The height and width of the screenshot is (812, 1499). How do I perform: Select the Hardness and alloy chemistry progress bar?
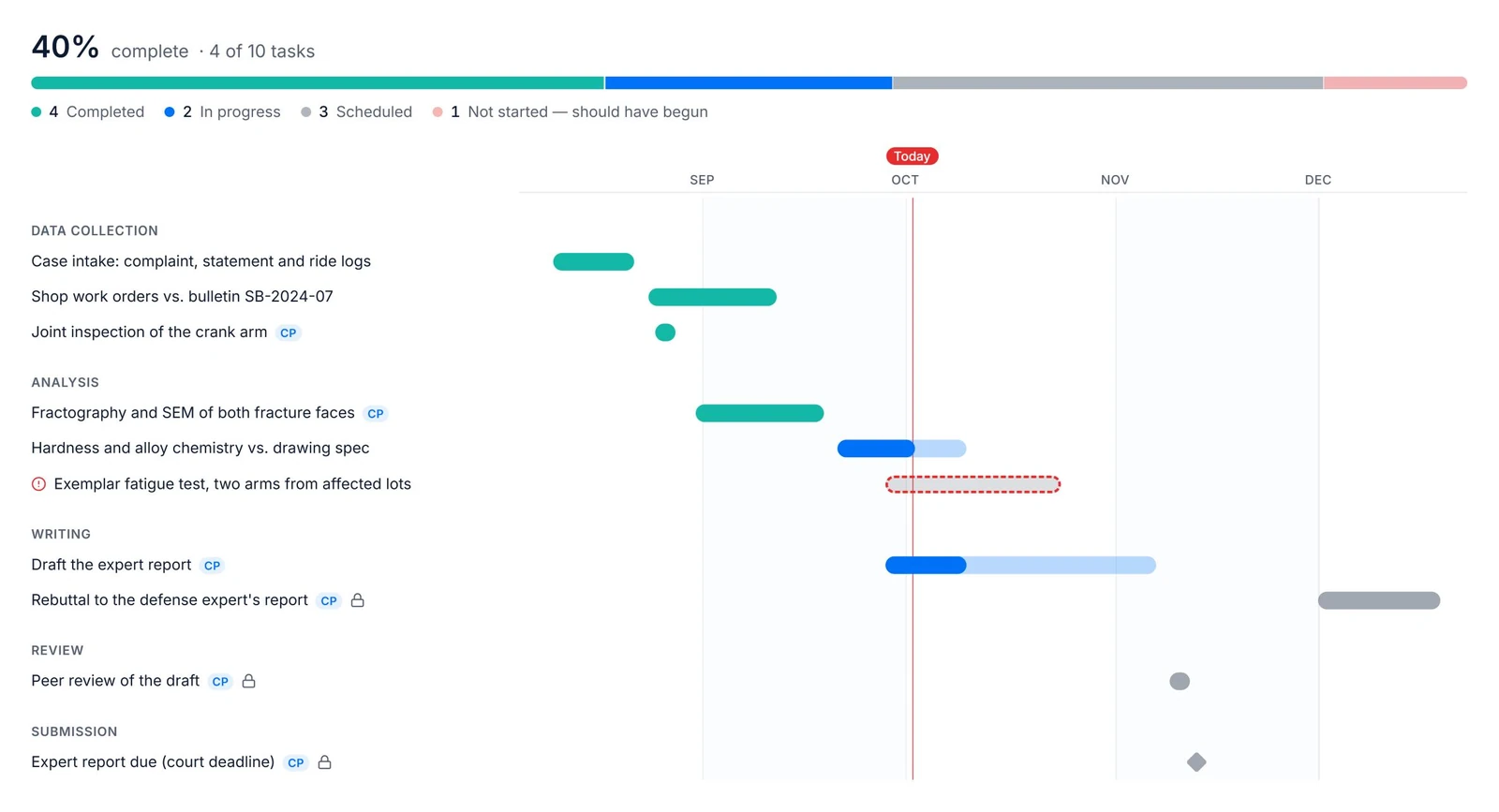point(901,449)
